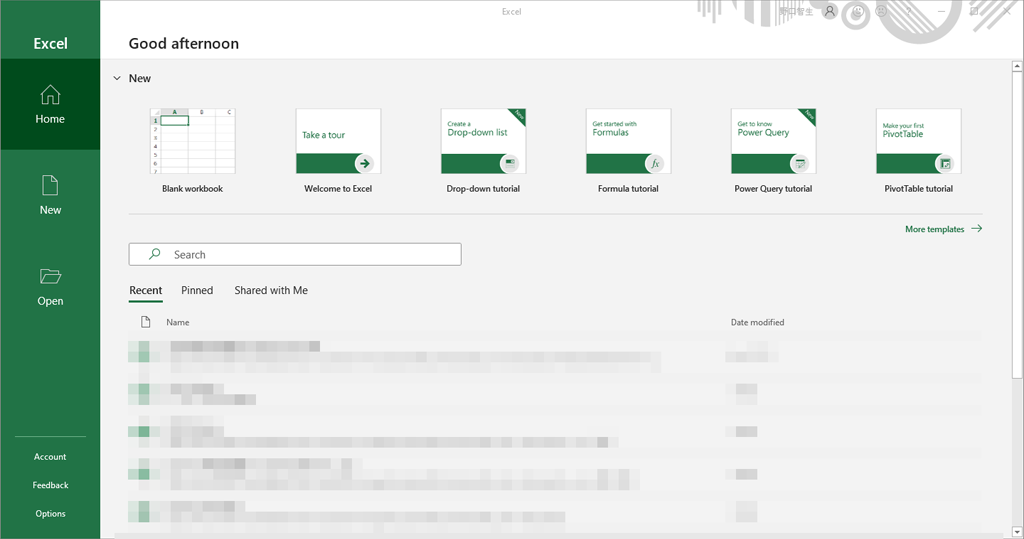Click the scrollbar up arrow
Viewport: 1024px width, 539px height.
[1017, 66]
